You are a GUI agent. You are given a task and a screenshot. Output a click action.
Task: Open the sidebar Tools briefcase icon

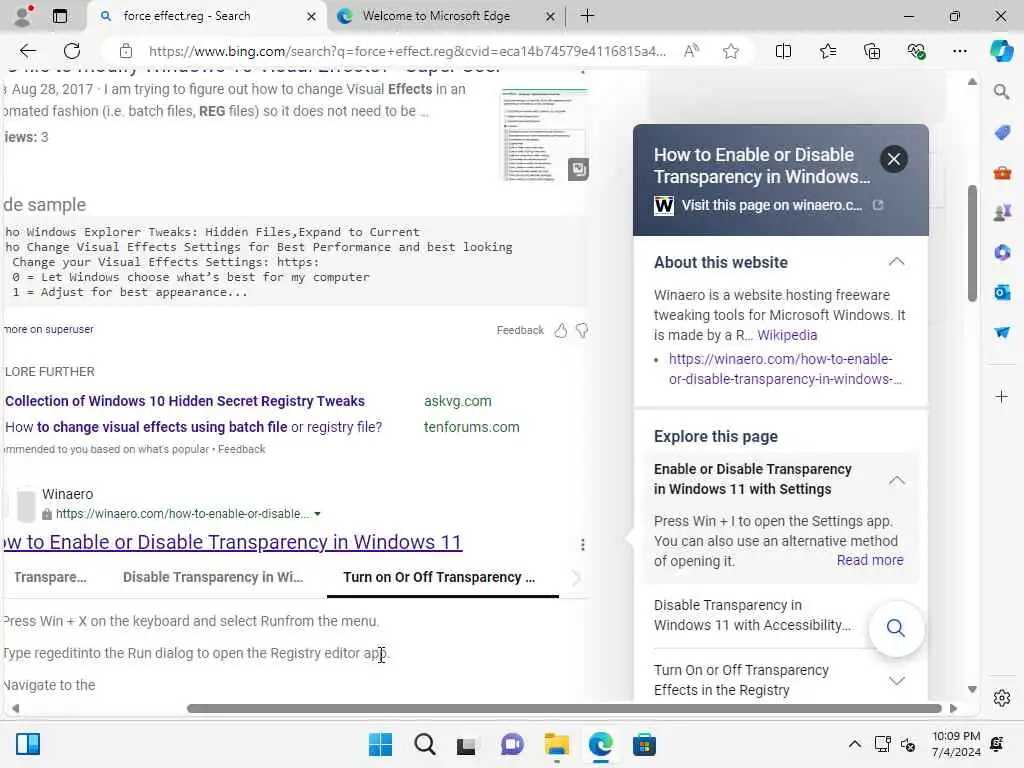click(1002, 173)
